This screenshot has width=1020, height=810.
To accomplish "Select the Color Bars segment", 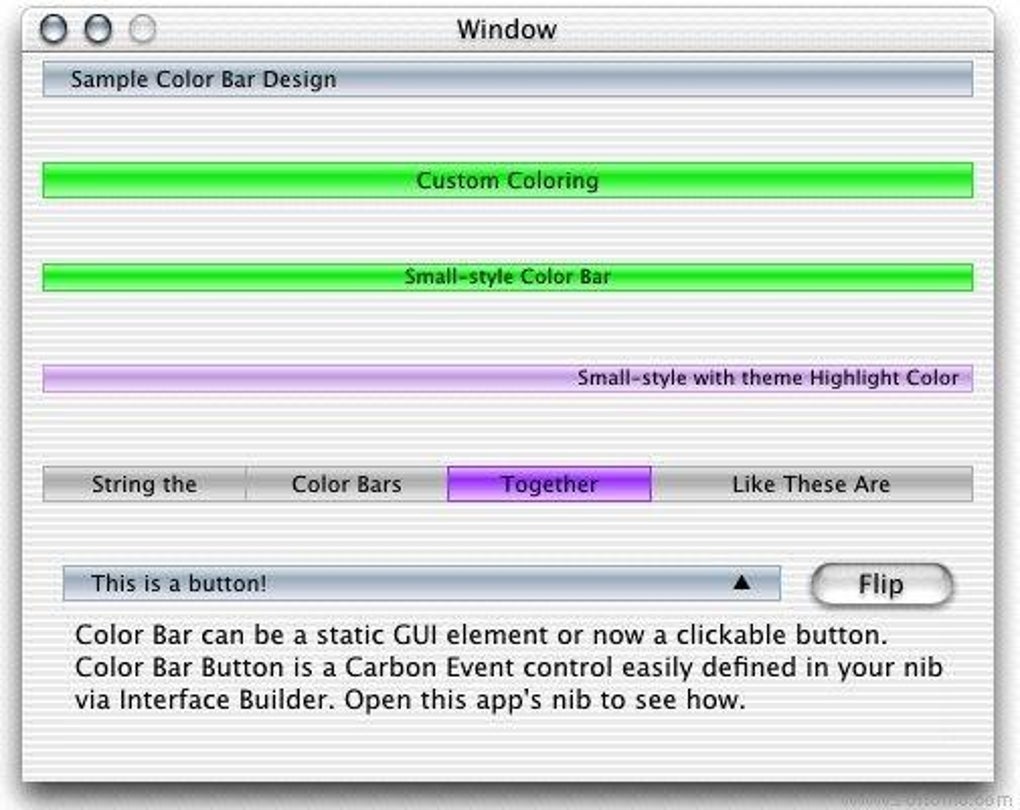I will tap(345, 483).
